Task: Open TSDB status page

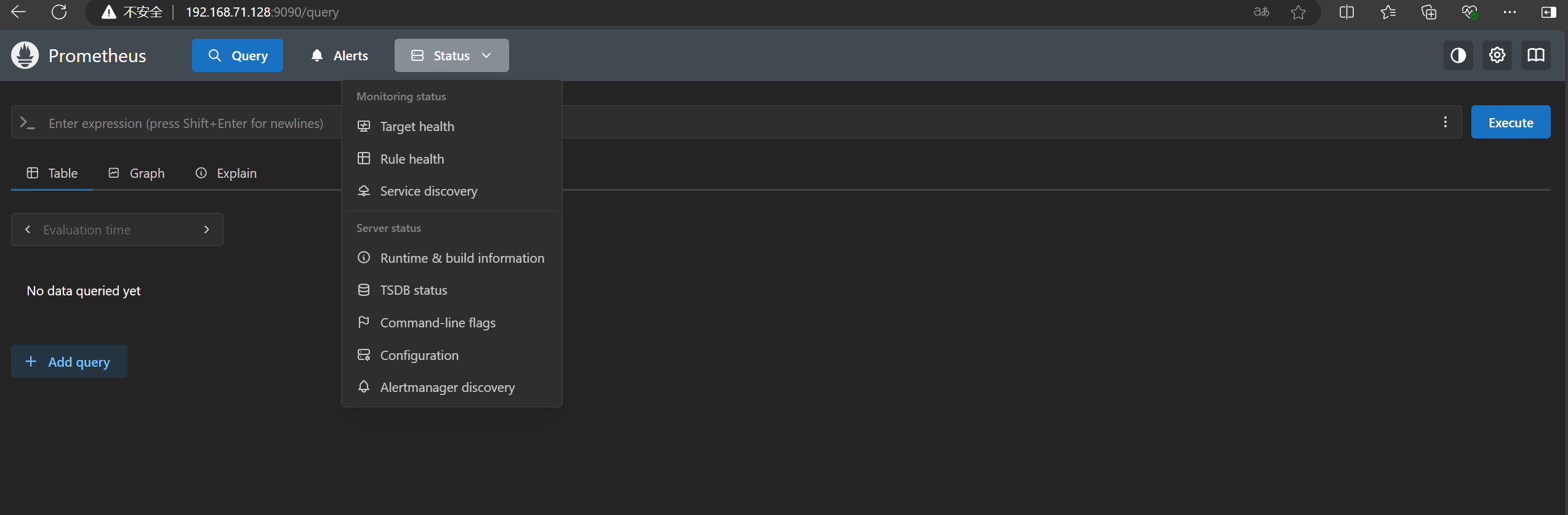Action: [x=452, y=290]
